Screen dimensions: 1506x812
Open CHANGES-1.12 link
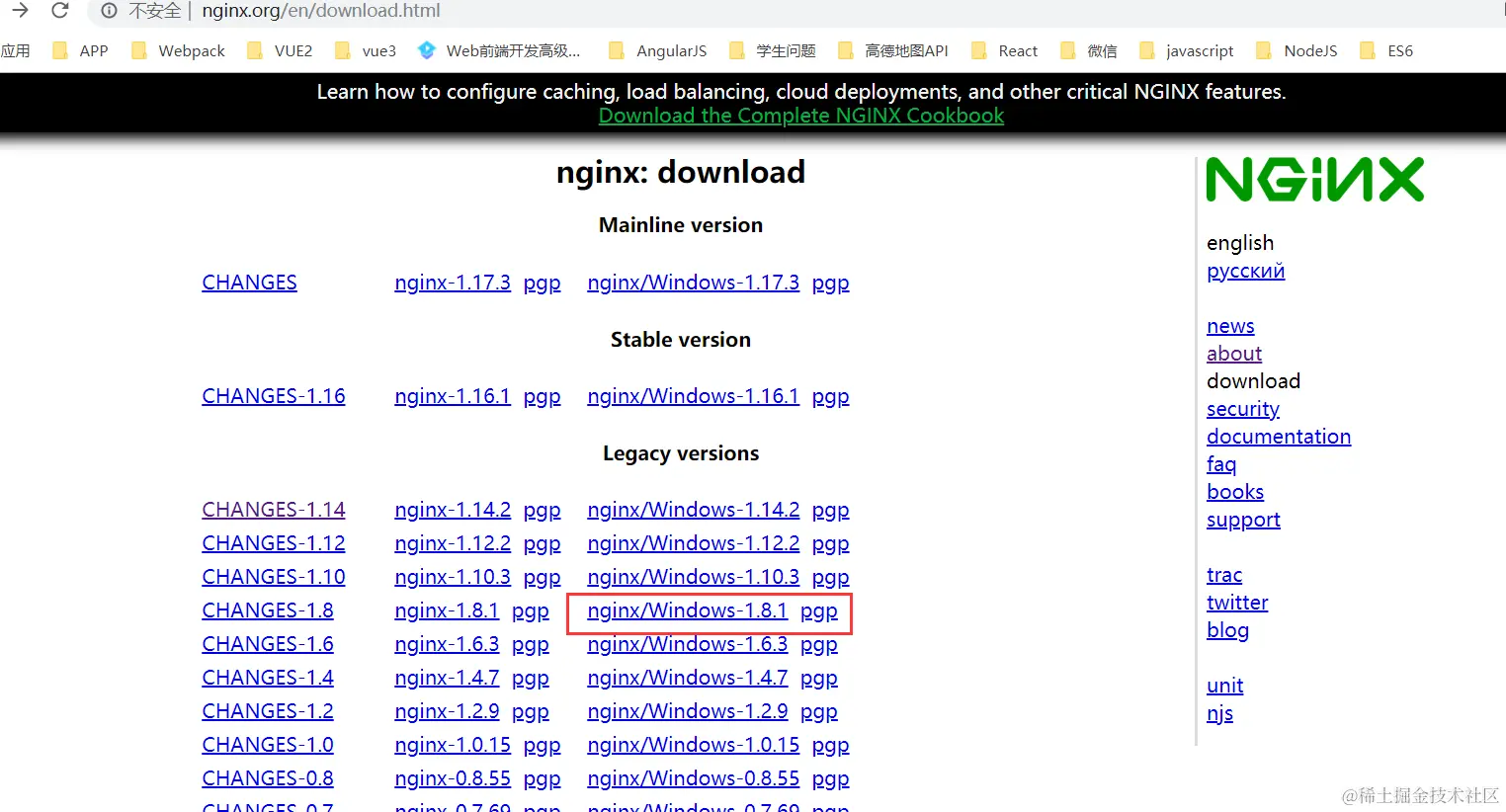(x=274, y=543)
